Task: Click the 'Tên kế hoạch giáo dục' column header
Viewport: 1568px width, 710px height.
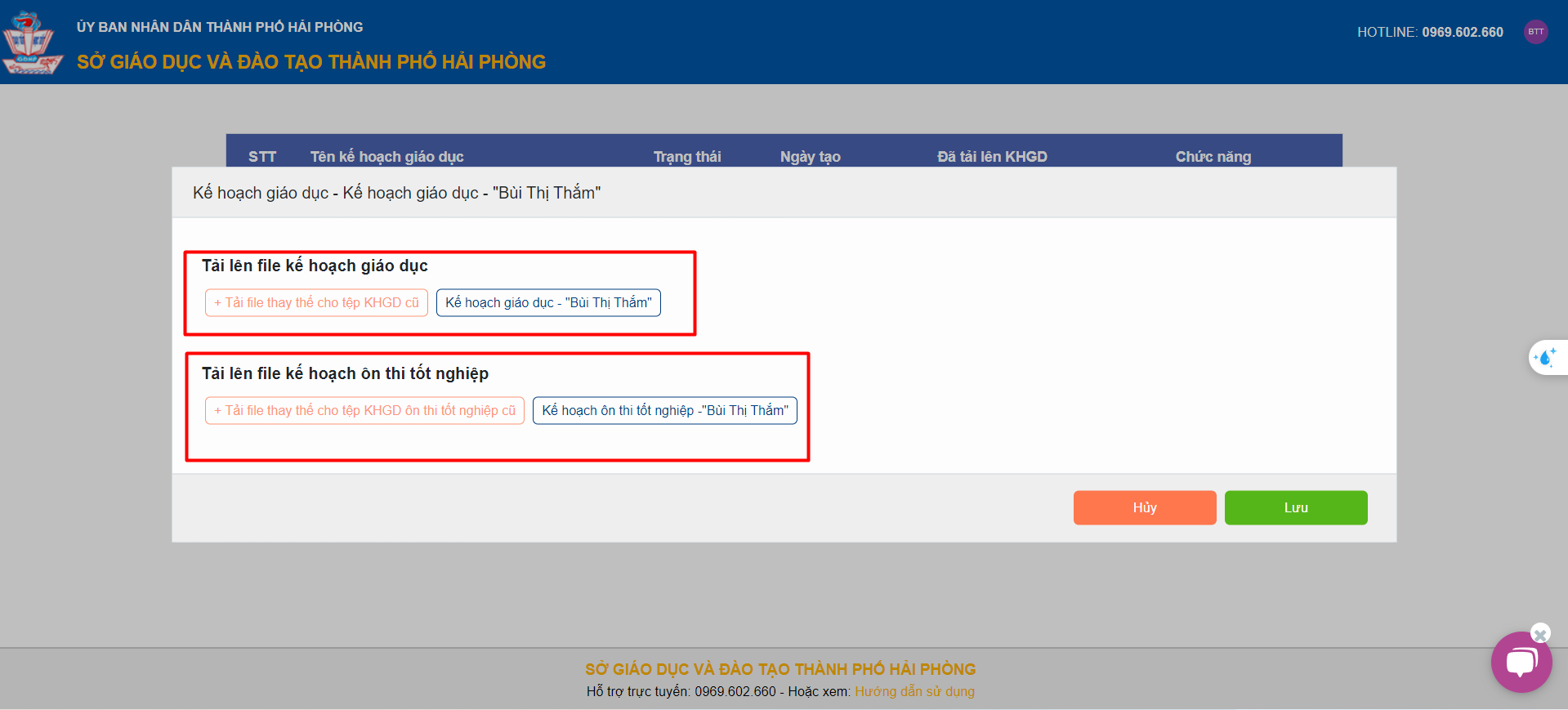Action: [386, 156]
